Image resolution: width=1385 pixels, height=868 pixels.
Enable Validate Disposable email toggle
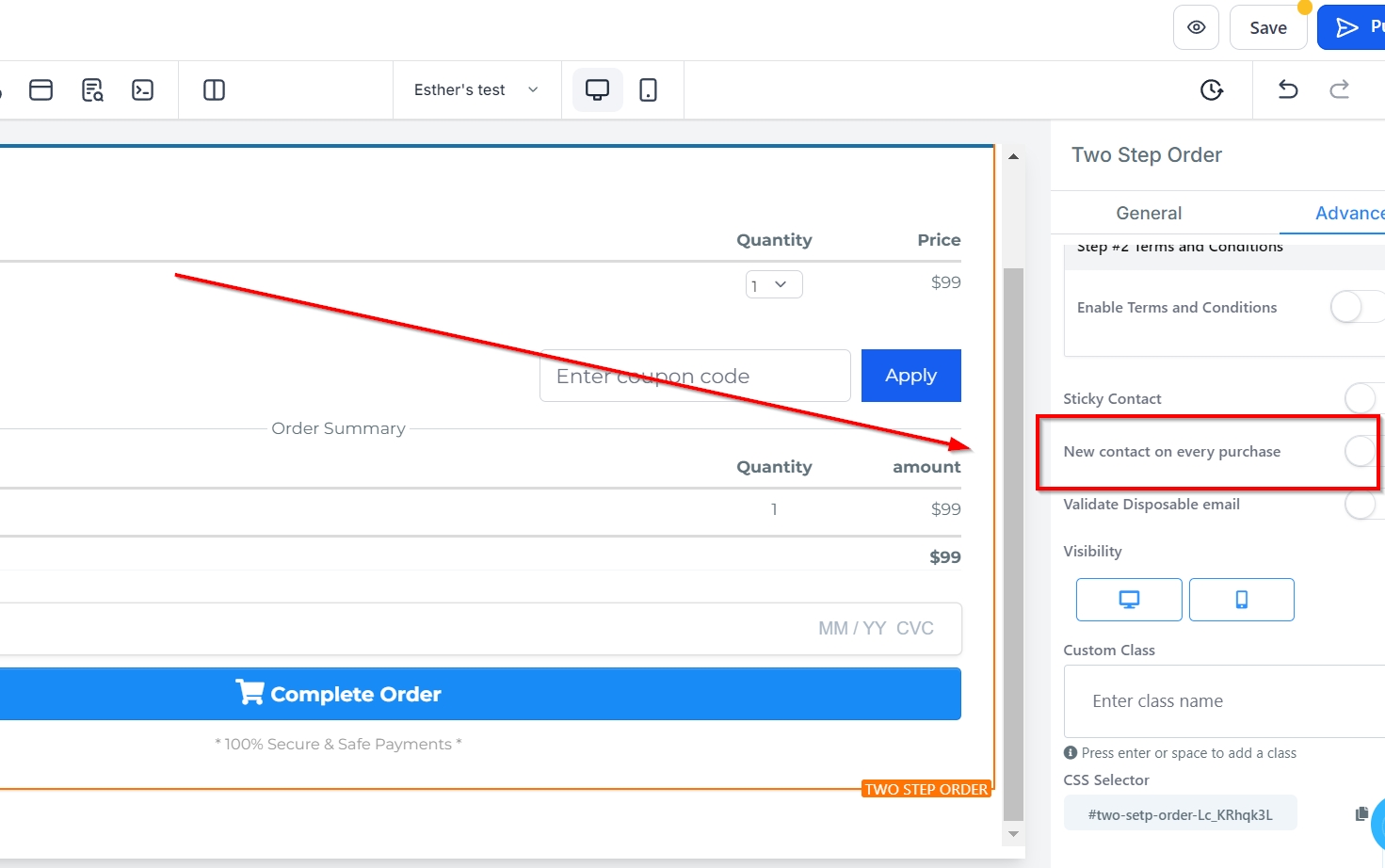(1363, 504)
